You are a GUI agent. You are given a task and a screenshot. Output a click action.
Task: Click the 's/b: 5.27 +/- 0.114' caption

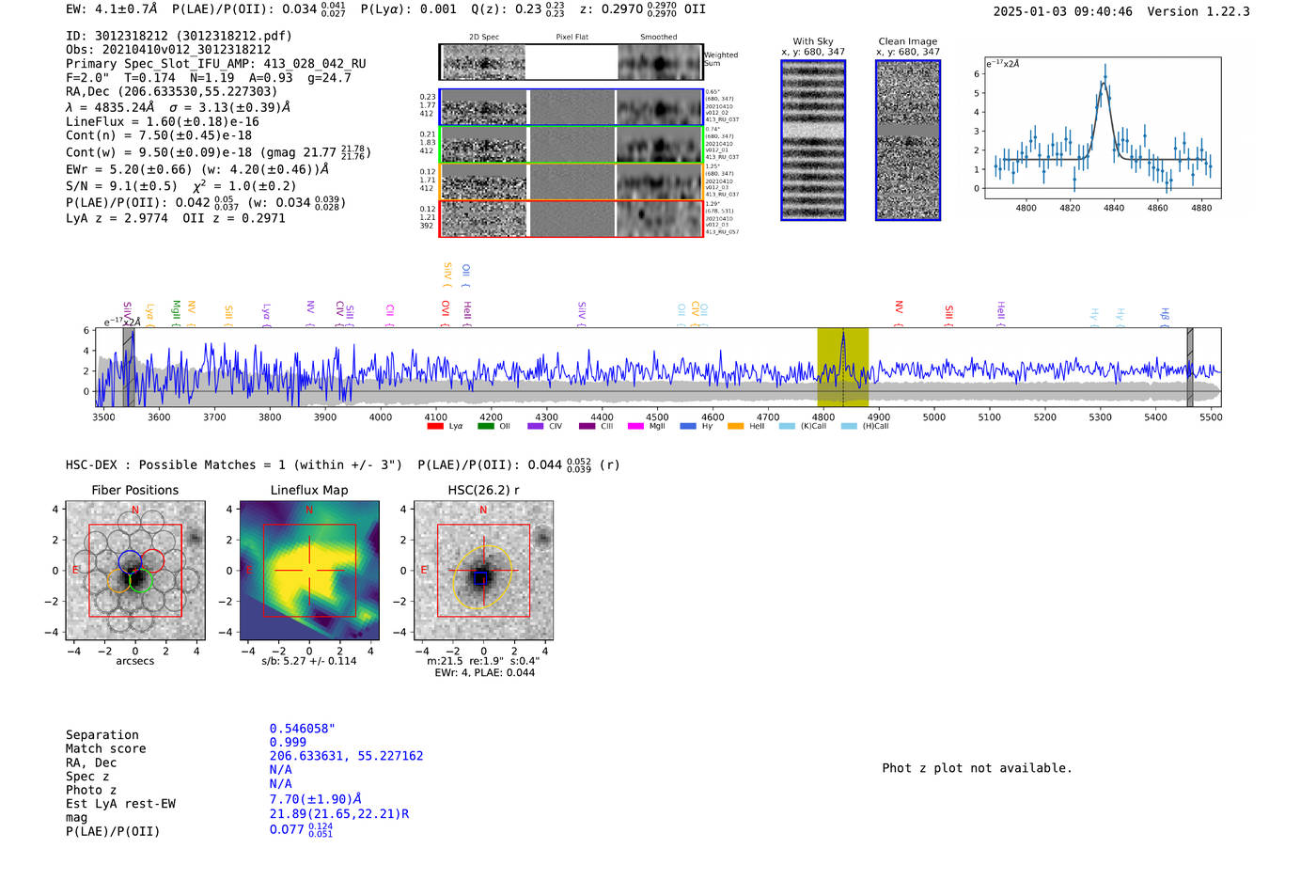[x=309, y=661]
